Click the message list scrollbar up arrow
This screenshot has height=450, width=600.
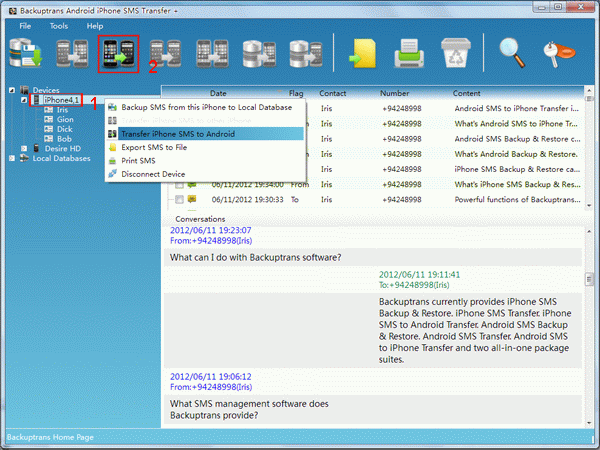(589, 91)
